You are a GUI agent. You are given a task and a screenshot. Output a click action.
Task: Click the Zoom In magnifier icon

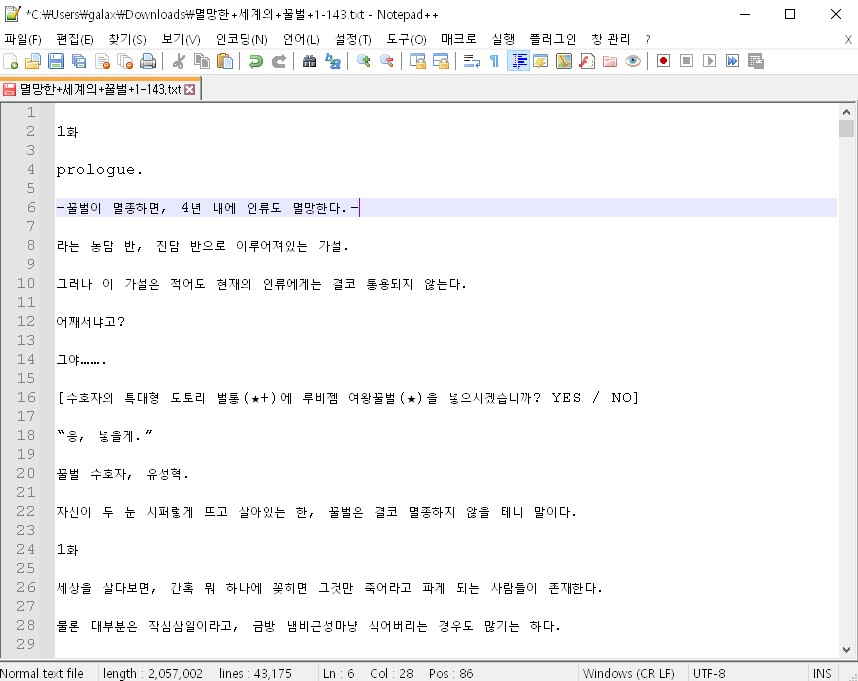363,61
